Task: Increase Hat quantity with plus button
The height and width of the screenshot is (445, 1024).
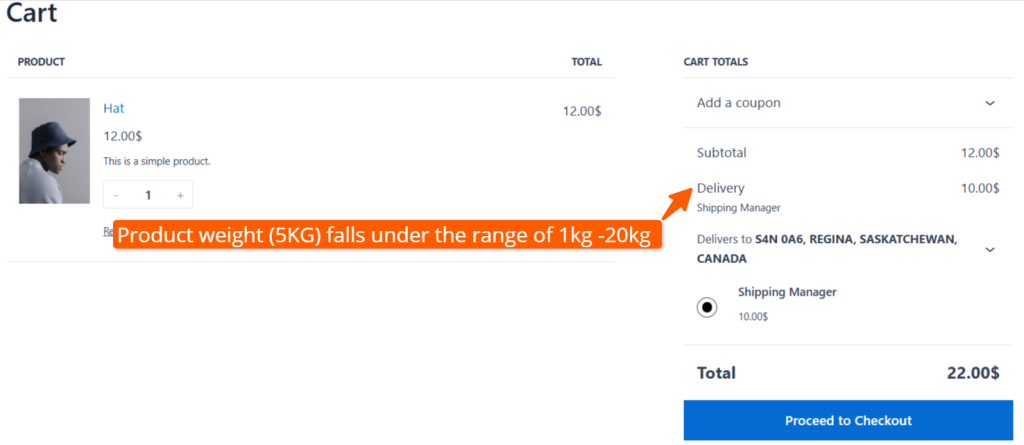Action: point(180,195)
